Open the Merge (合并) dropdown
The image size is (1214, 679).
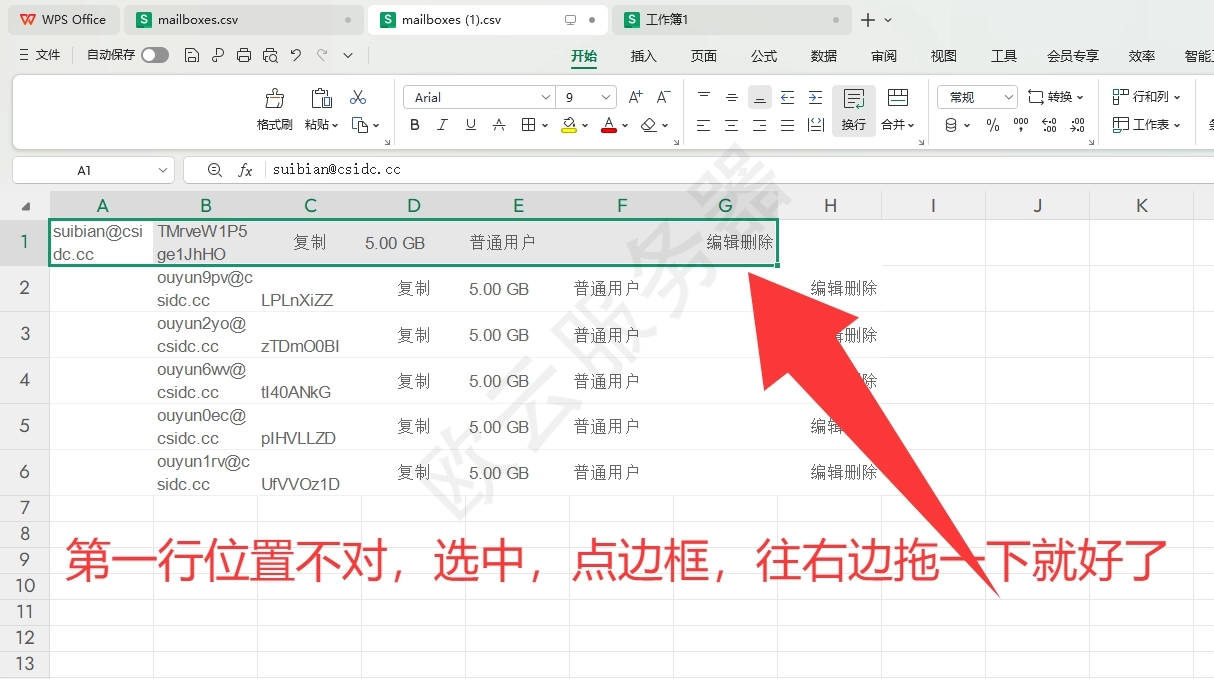(x=898, y=125)
